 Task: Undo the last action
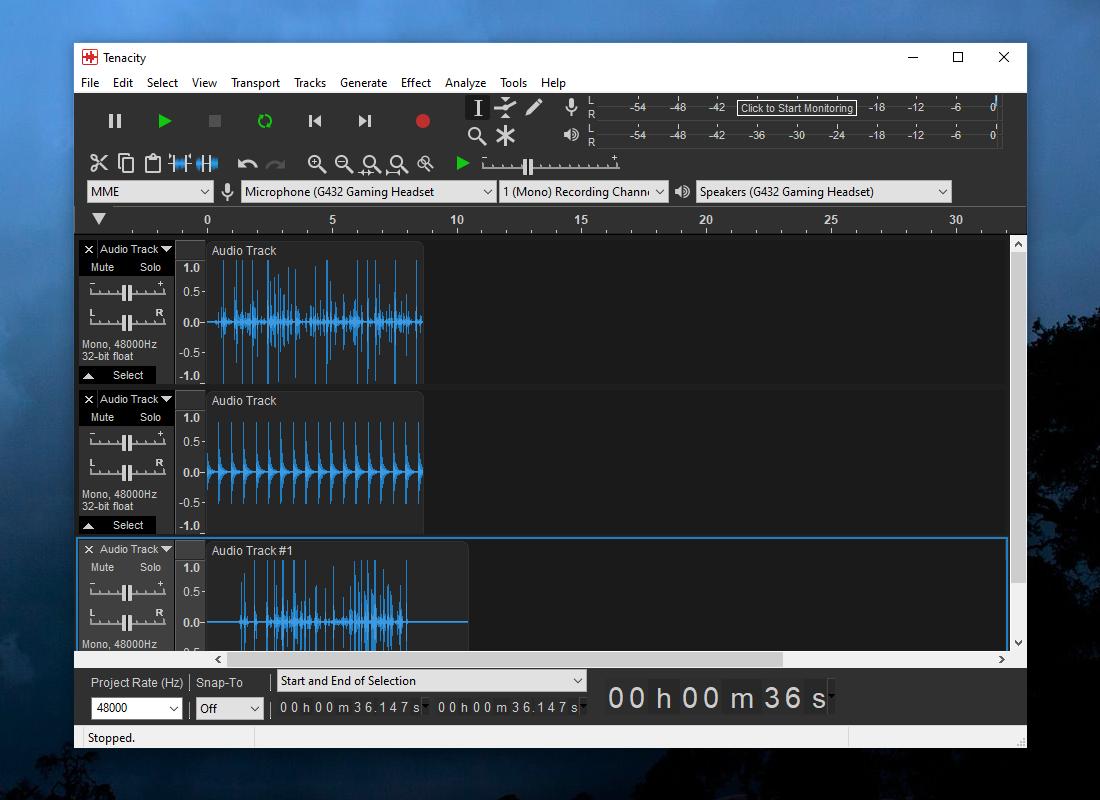pos(247,164)
